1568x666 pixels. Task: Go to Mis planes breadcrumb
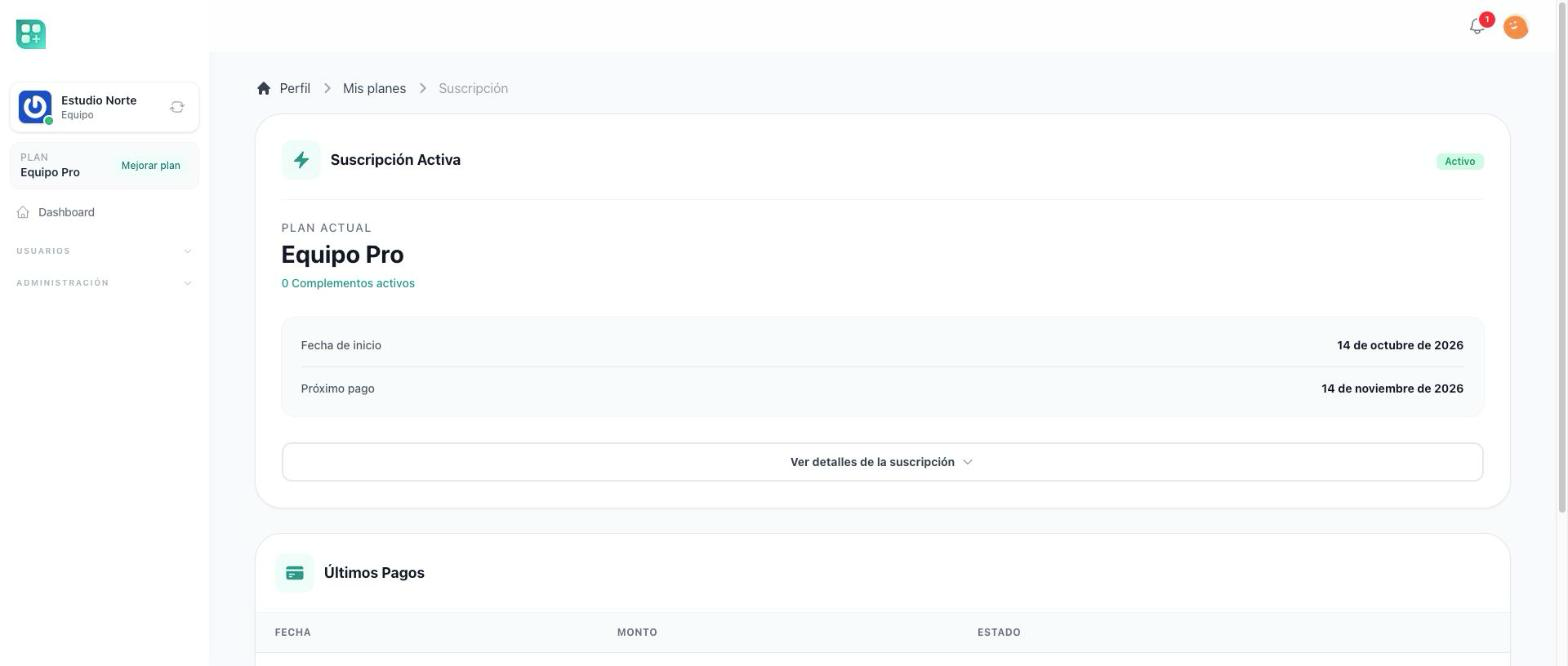374,88
